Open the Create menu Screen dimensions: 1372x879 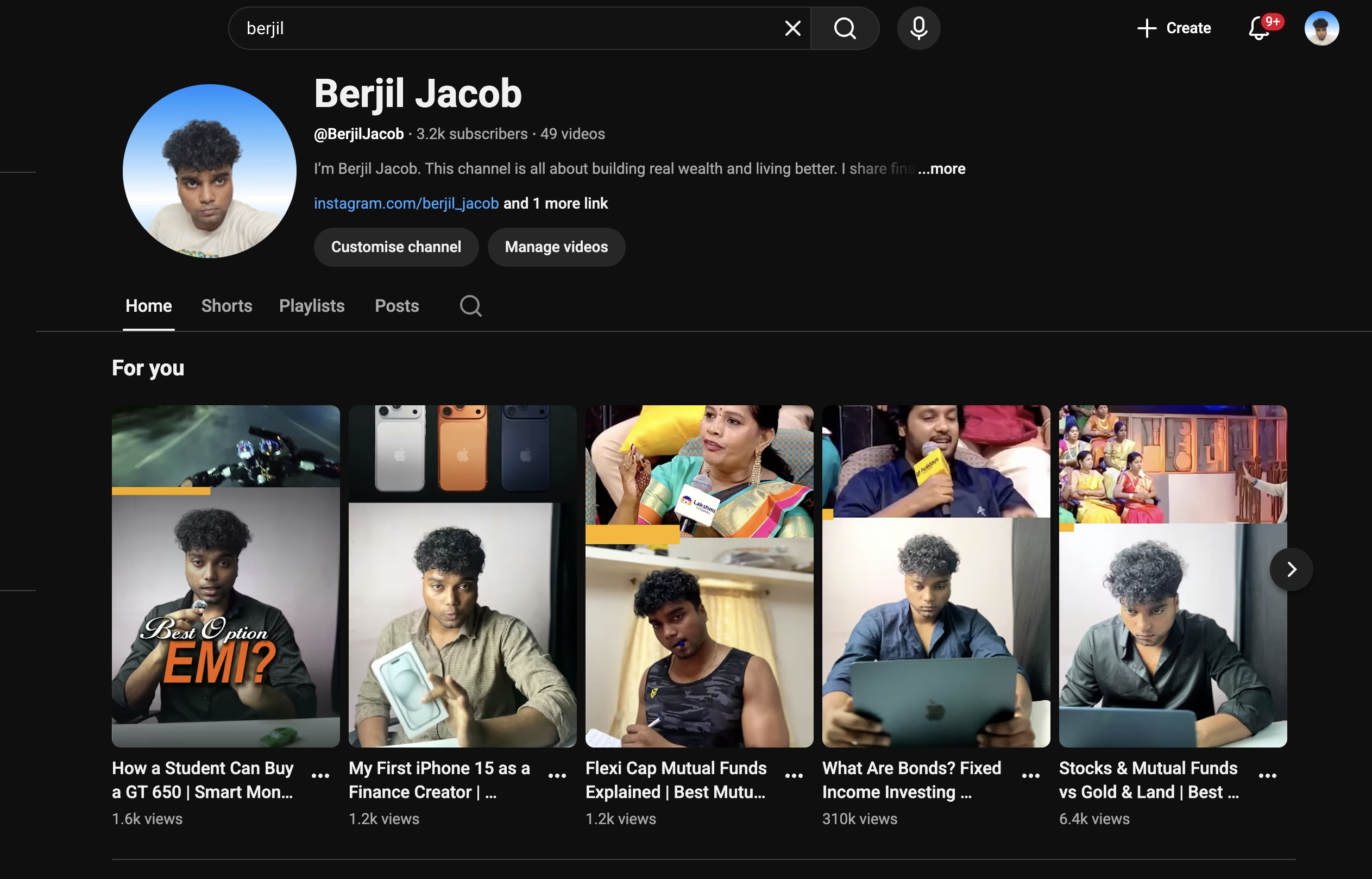[x=1174, y=28]
